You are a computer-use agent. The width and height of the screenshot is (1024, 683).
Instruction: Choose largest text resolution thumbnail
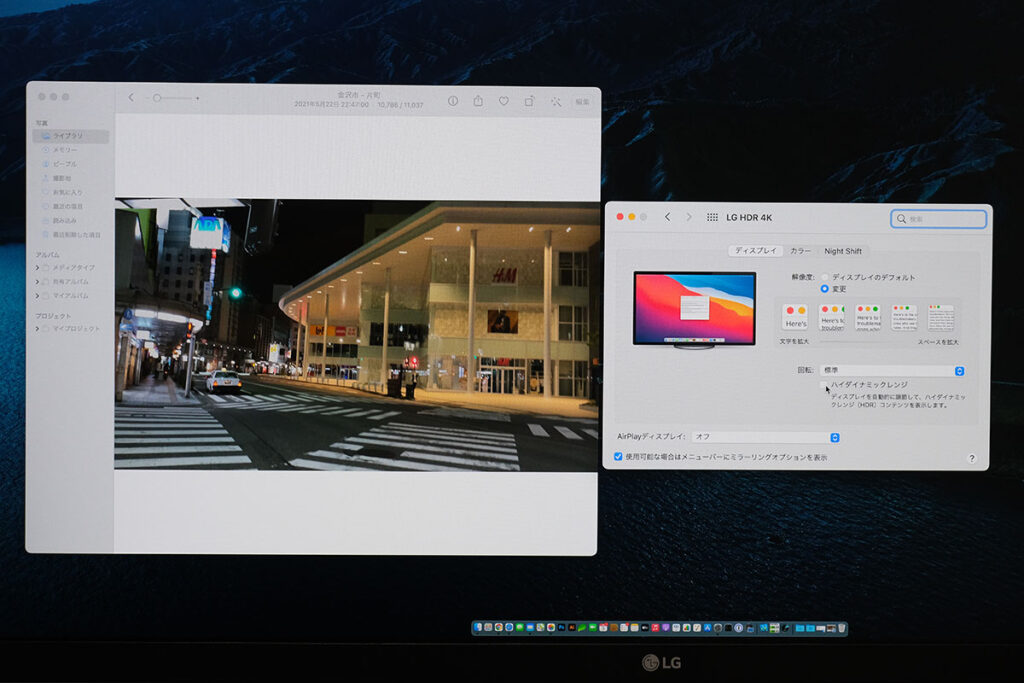click(795, 317)
